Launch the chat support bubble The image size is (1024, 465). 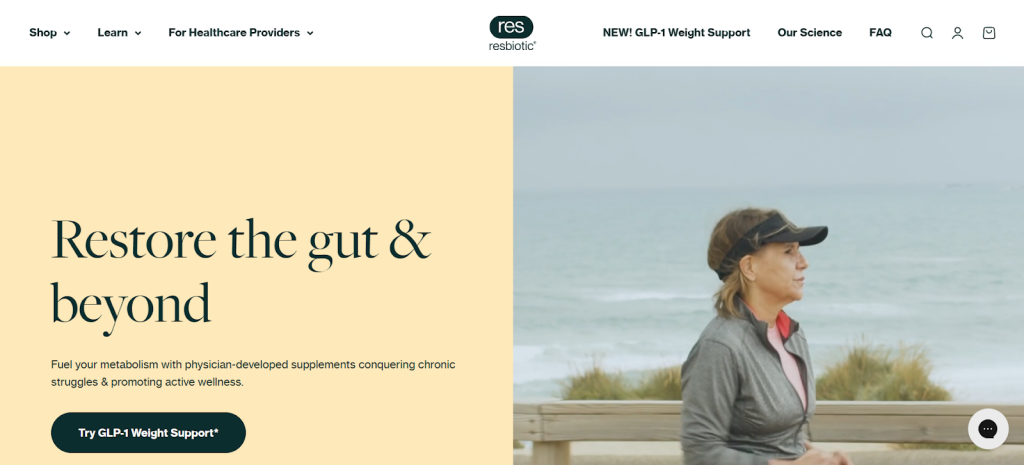click(988, 429)
